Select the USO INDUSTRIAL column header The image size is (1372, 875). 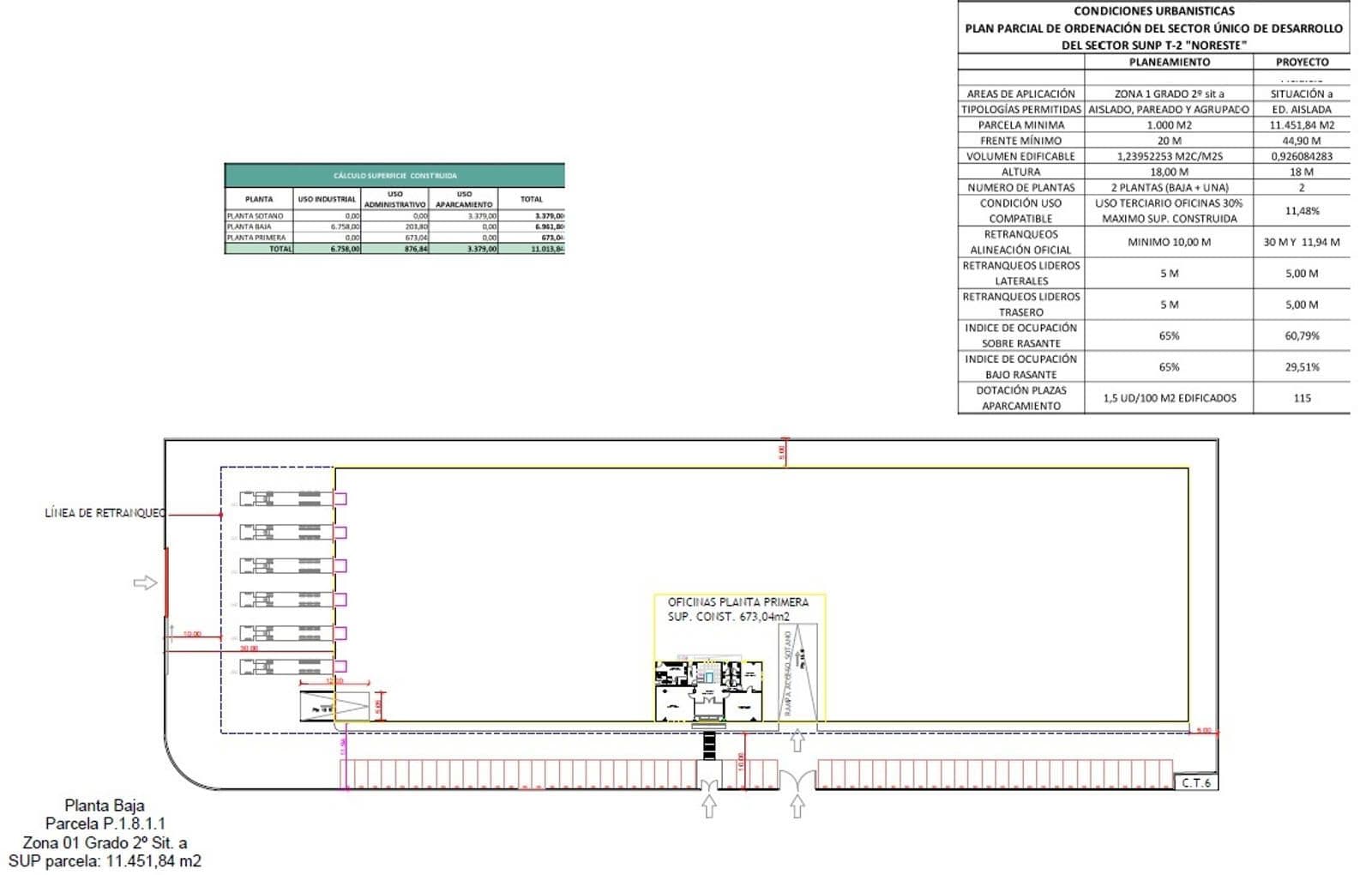coord(327,199)
